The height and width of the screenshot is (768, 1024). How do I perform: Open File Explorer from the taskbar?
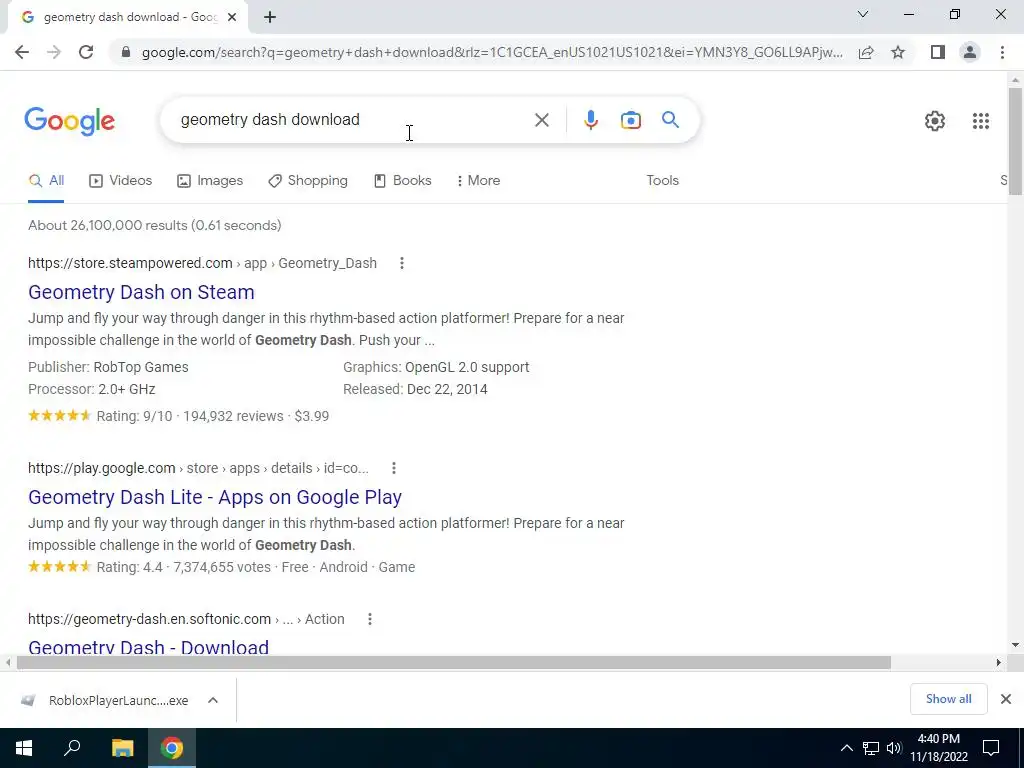(122, 748)
